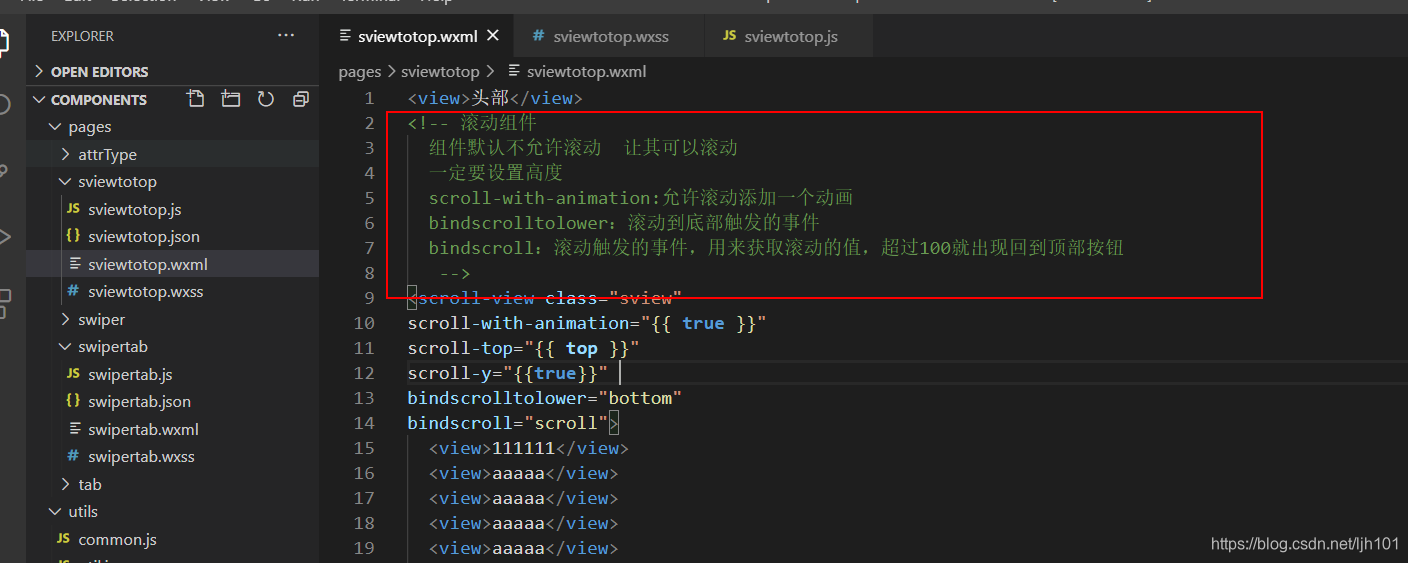Refresh the Explorer file tree
The height and width of the screenshot is (563, 1408).
coord(266,99)
